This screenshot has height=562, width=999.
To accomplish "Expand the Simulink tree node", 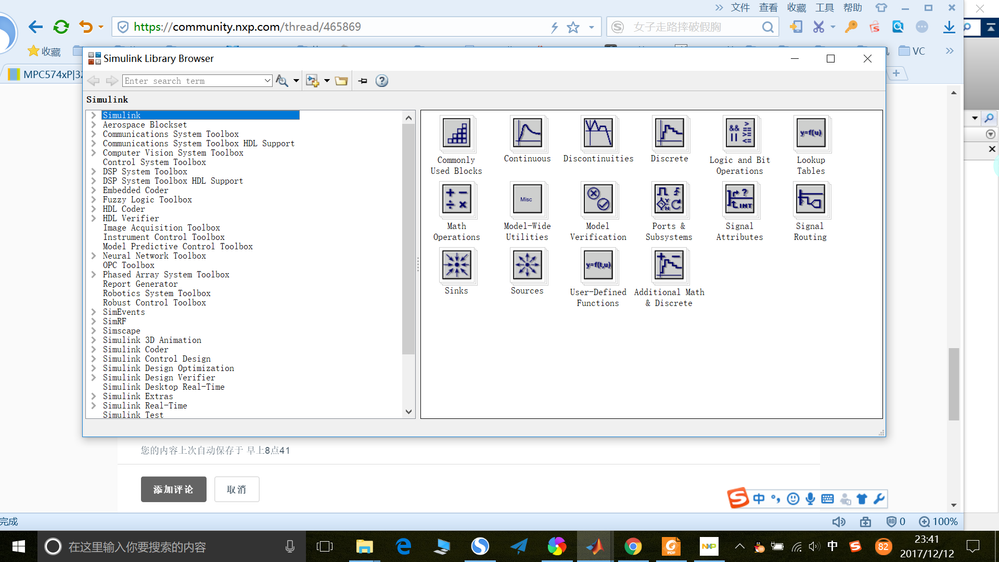I will 94,115.
